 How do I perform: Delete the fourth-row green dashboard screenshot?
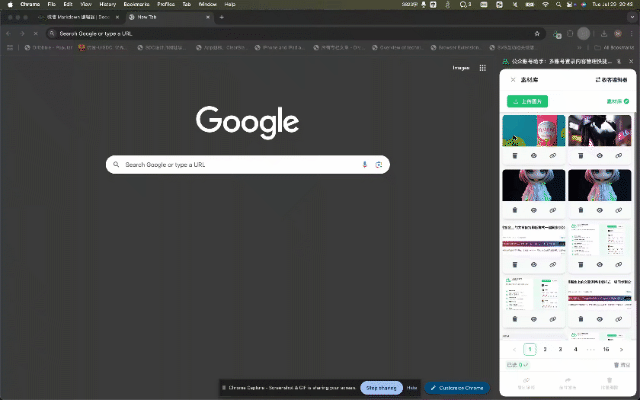click(x=515, y=319)
